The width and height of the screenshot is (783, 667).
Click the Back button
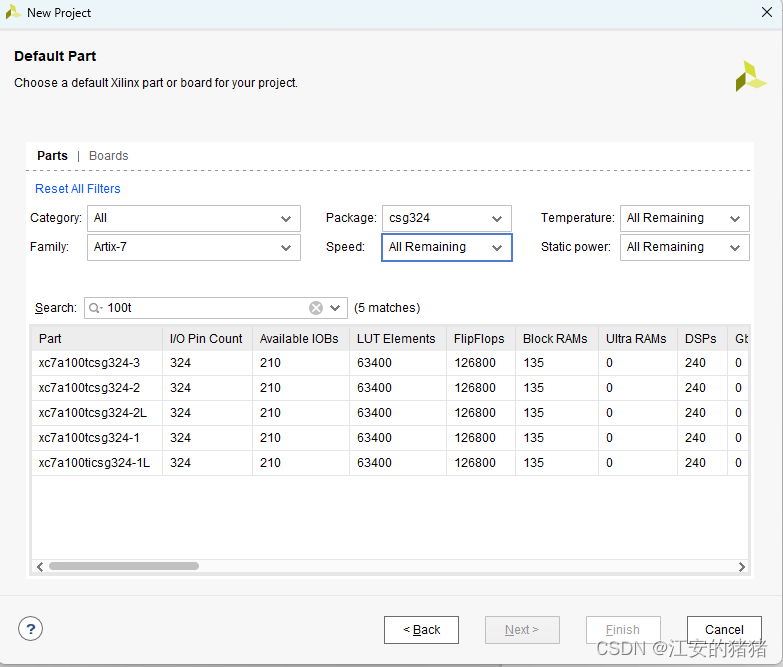pyautogui.click(x=421, y=630)
